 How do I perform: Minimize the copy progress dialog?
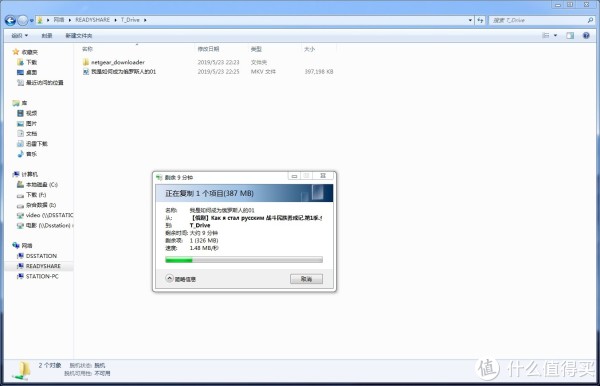[294, 176]
